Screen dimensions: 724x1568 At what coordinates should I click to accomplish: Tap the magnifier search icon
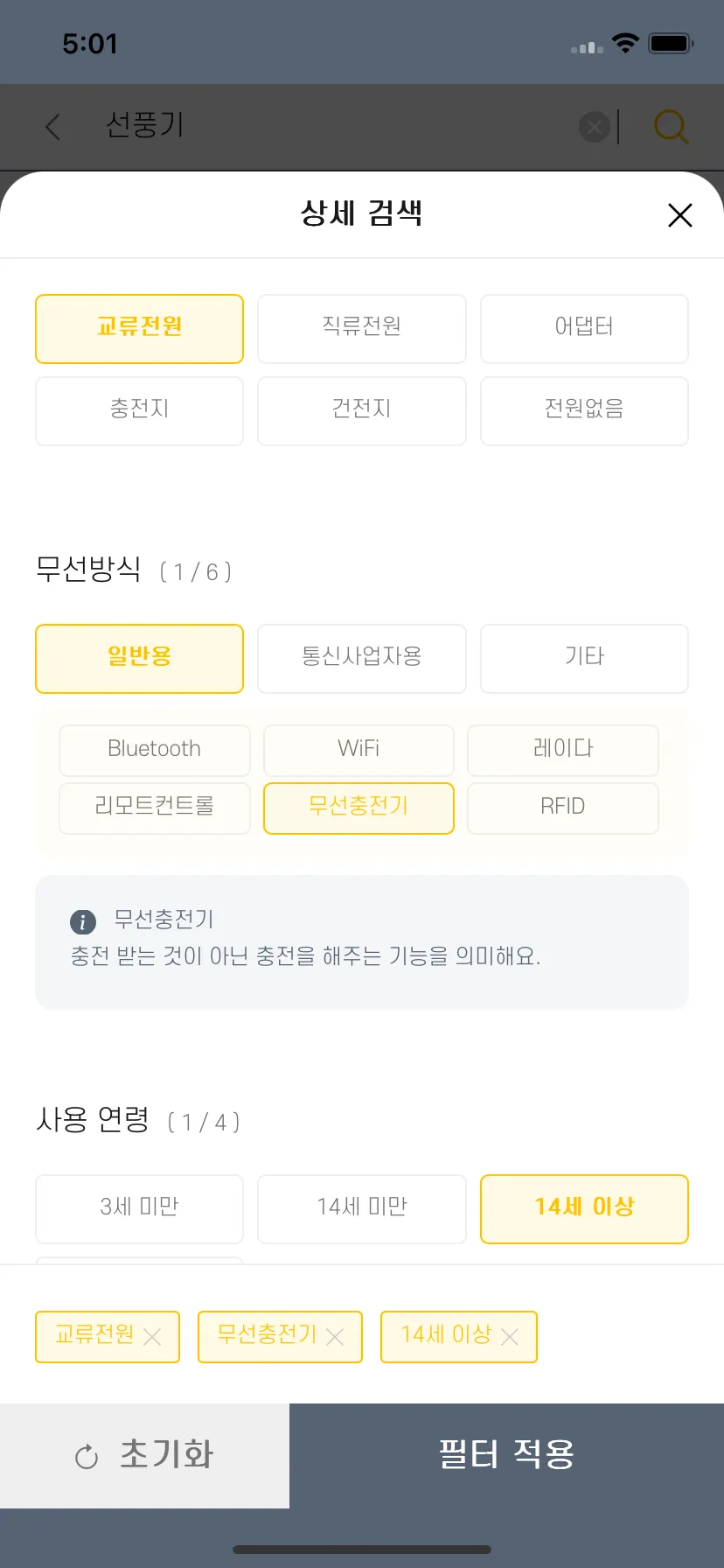(671, 127)
